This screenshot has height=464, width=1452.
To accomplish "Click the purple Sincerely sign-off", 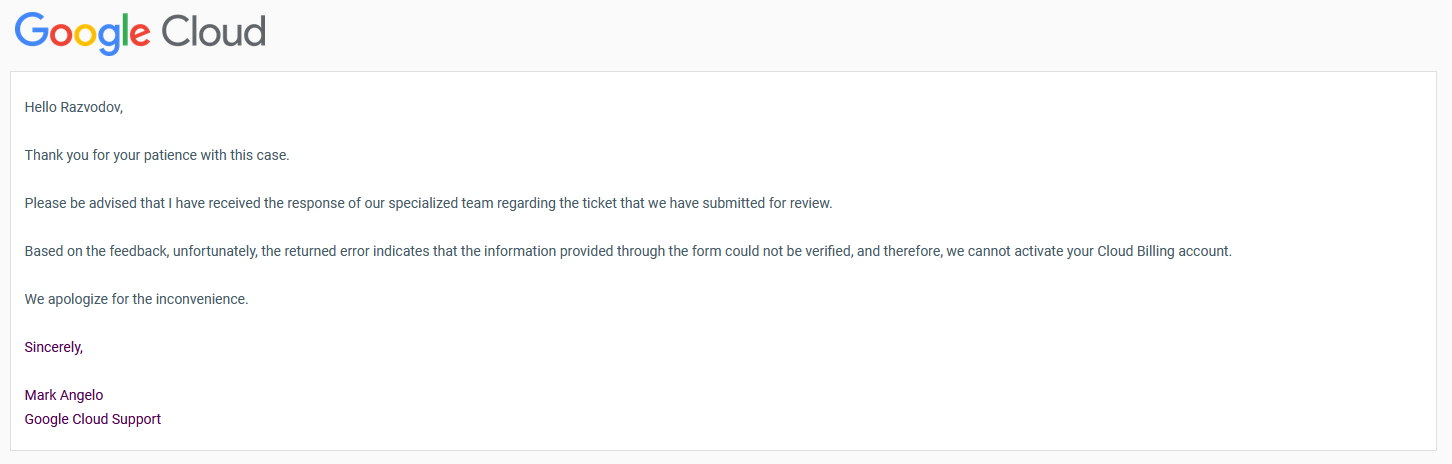I will point(54,347).
